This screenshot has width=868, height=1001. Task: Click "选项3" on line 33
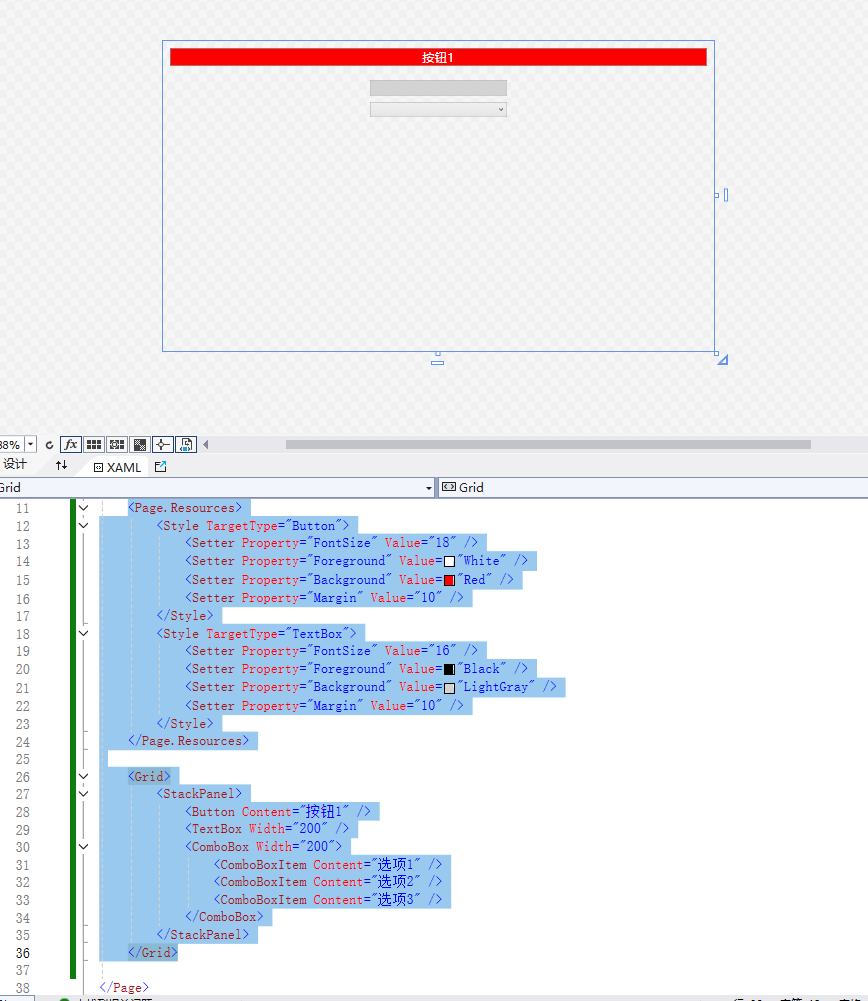click(x=395, y=899)
